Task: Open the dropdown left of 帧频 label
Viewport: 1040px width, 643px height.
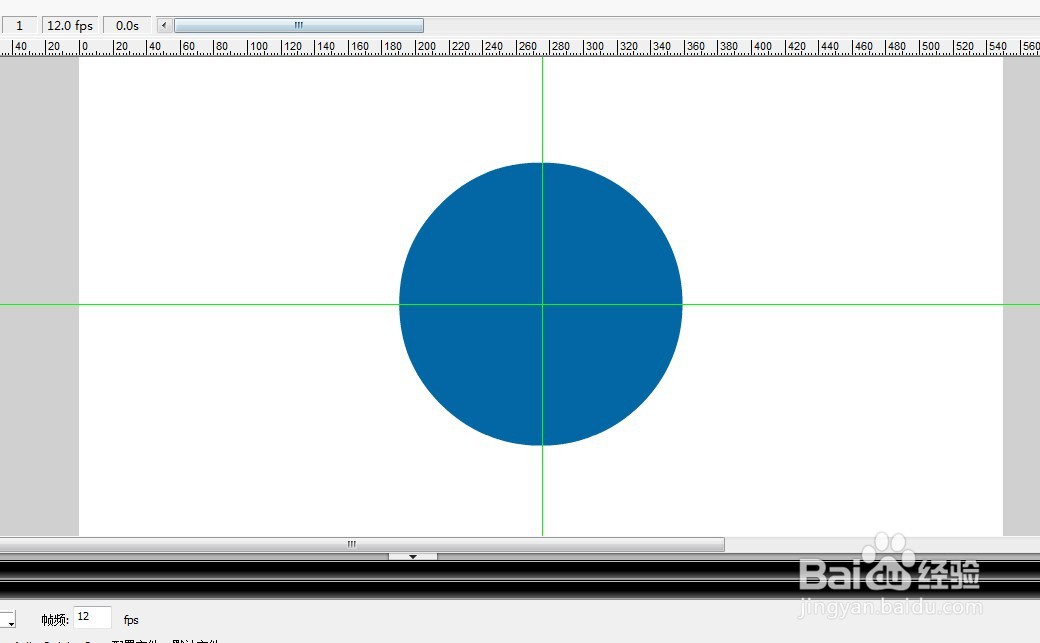Action: pos(8,619)
